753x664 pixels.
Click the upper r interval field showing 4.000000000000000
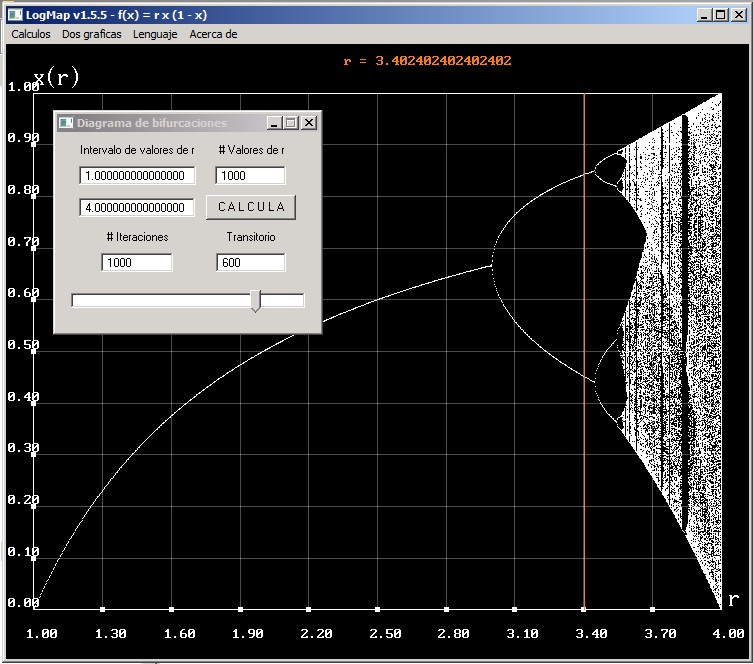tap(137, 207)
